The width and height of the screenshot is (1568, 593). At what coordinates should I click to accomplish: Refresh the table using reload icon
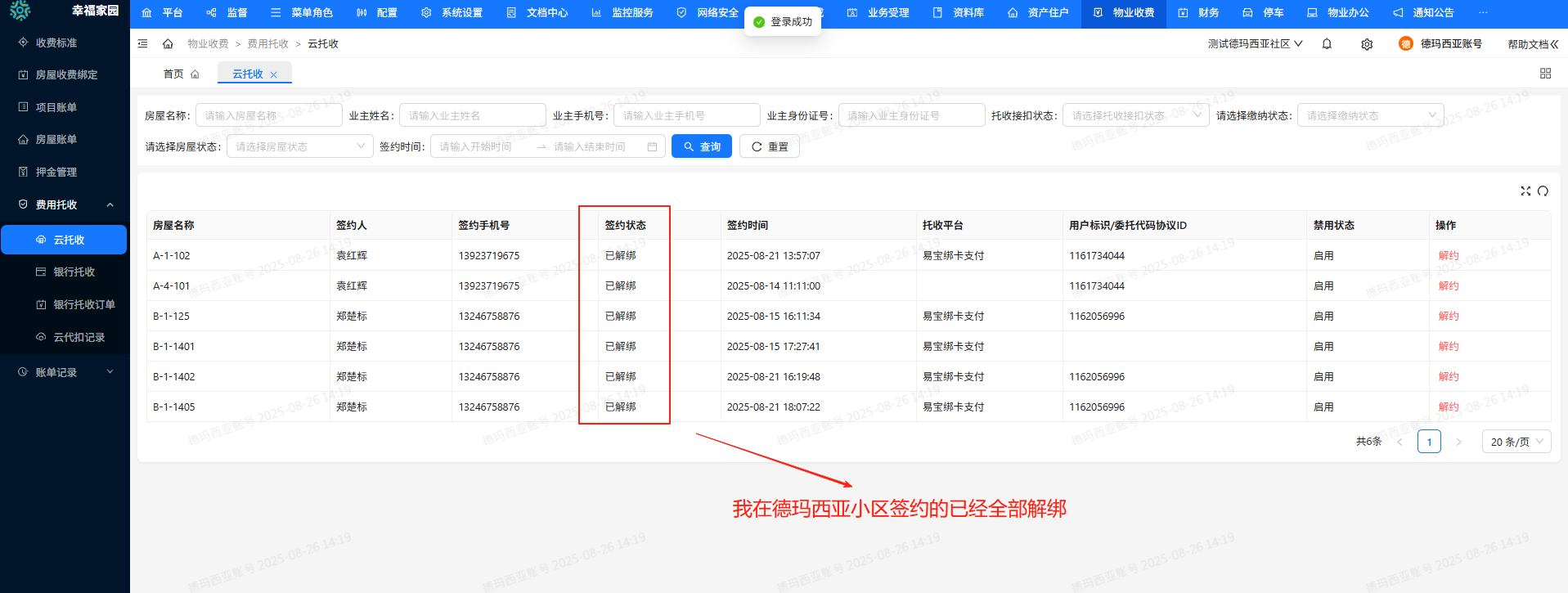pos(1543,191)
